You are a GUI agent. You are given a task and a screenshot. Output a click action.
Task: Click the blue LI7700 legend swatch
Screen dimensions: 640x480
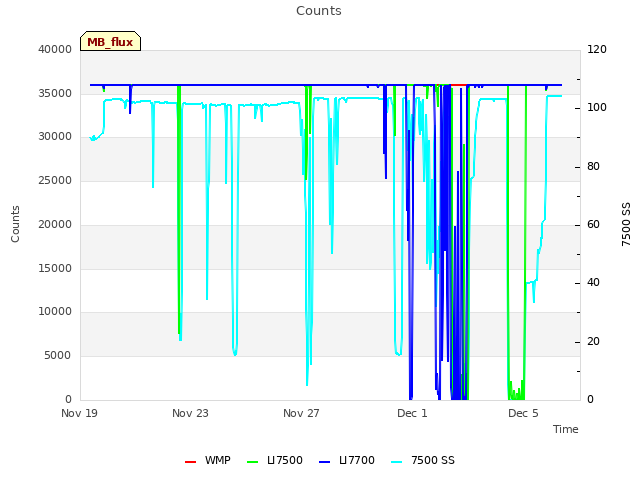tap(324, 462)
